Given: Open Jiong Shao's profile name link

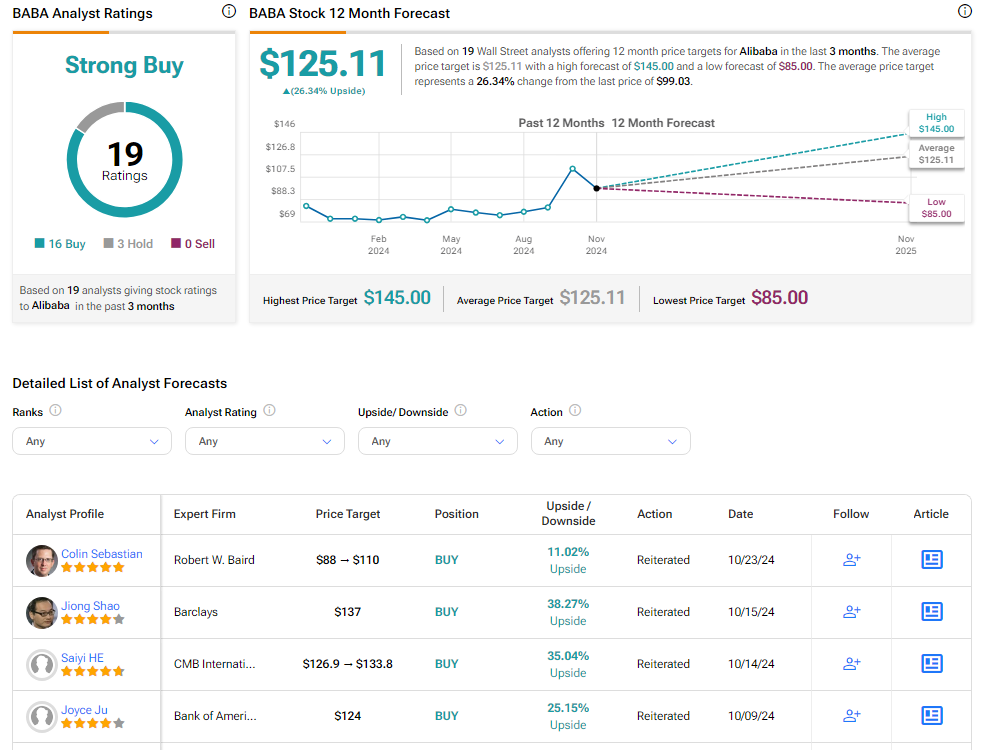Looking at the screenshot, I should click(x=90, y=606).
